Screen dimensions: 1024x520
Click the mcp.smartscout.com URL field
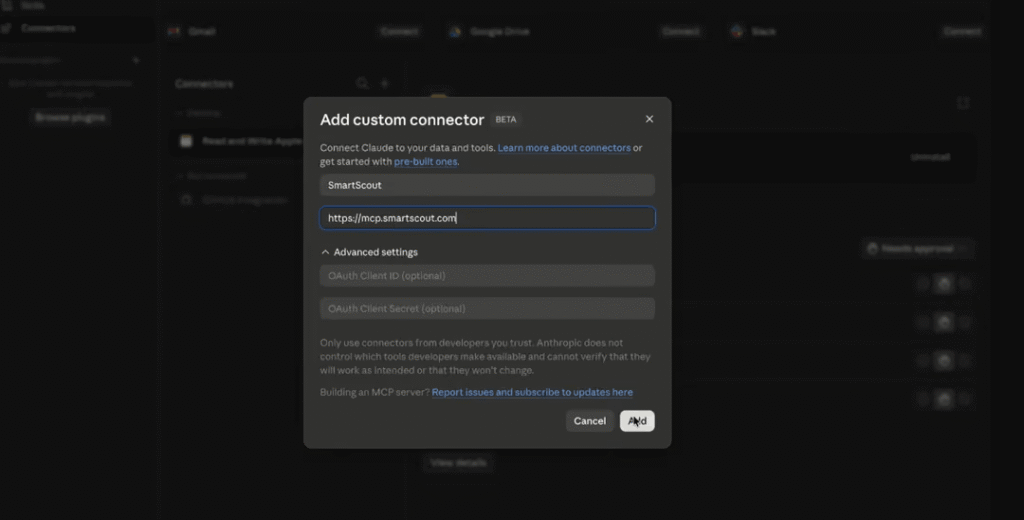(487, 218)
